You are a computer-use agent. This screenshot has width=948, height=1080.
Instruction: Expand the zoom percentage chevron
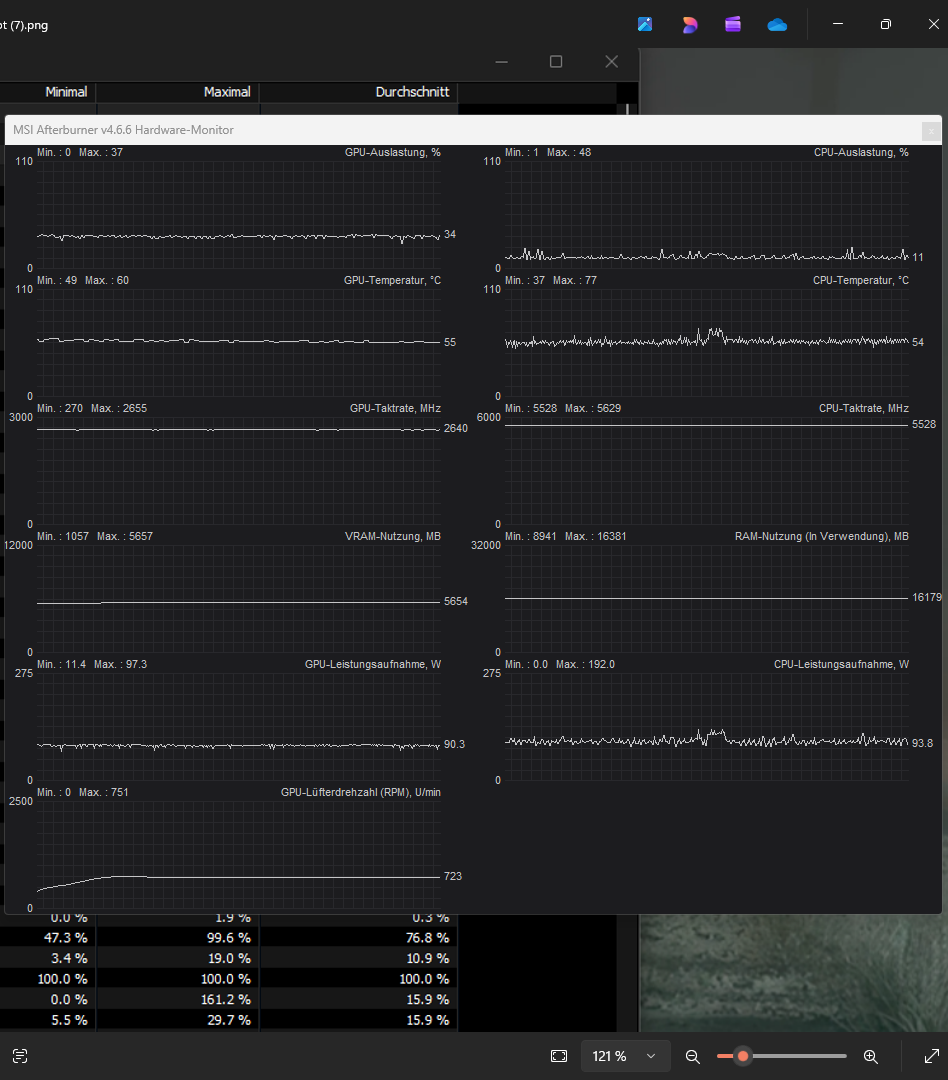click(650, 1056)
